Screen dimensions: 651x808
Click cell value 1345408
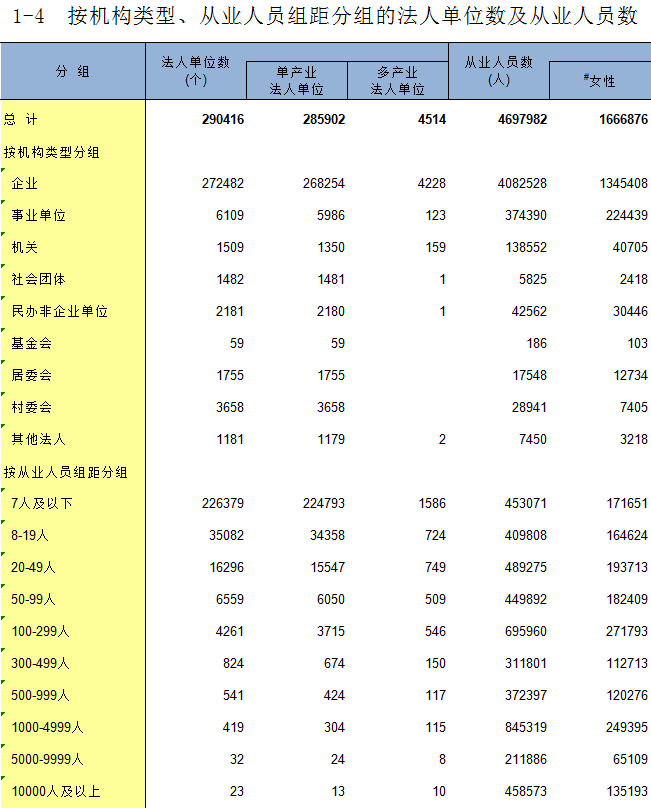click(x=623, y=183)
